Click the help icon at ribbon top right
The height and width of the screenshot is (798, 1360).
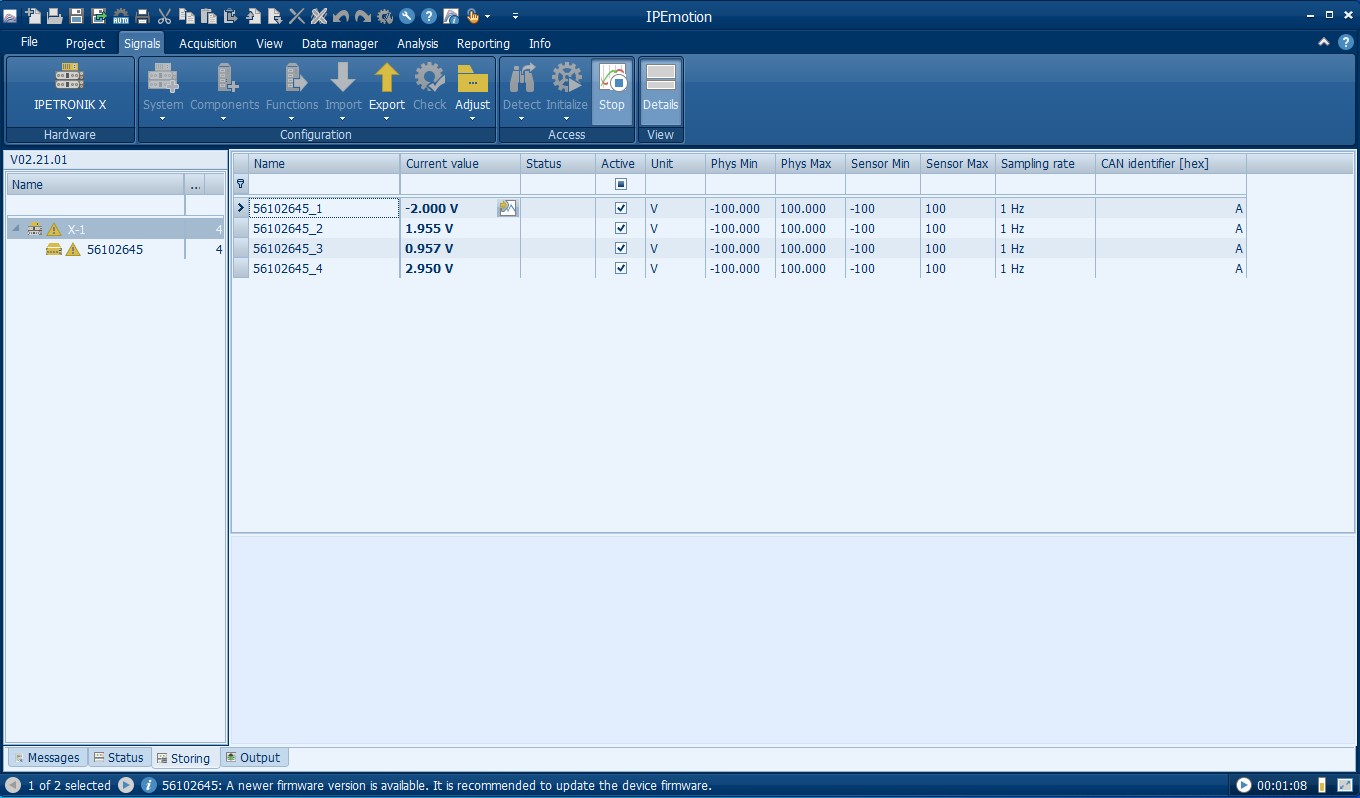point(1345,42)
